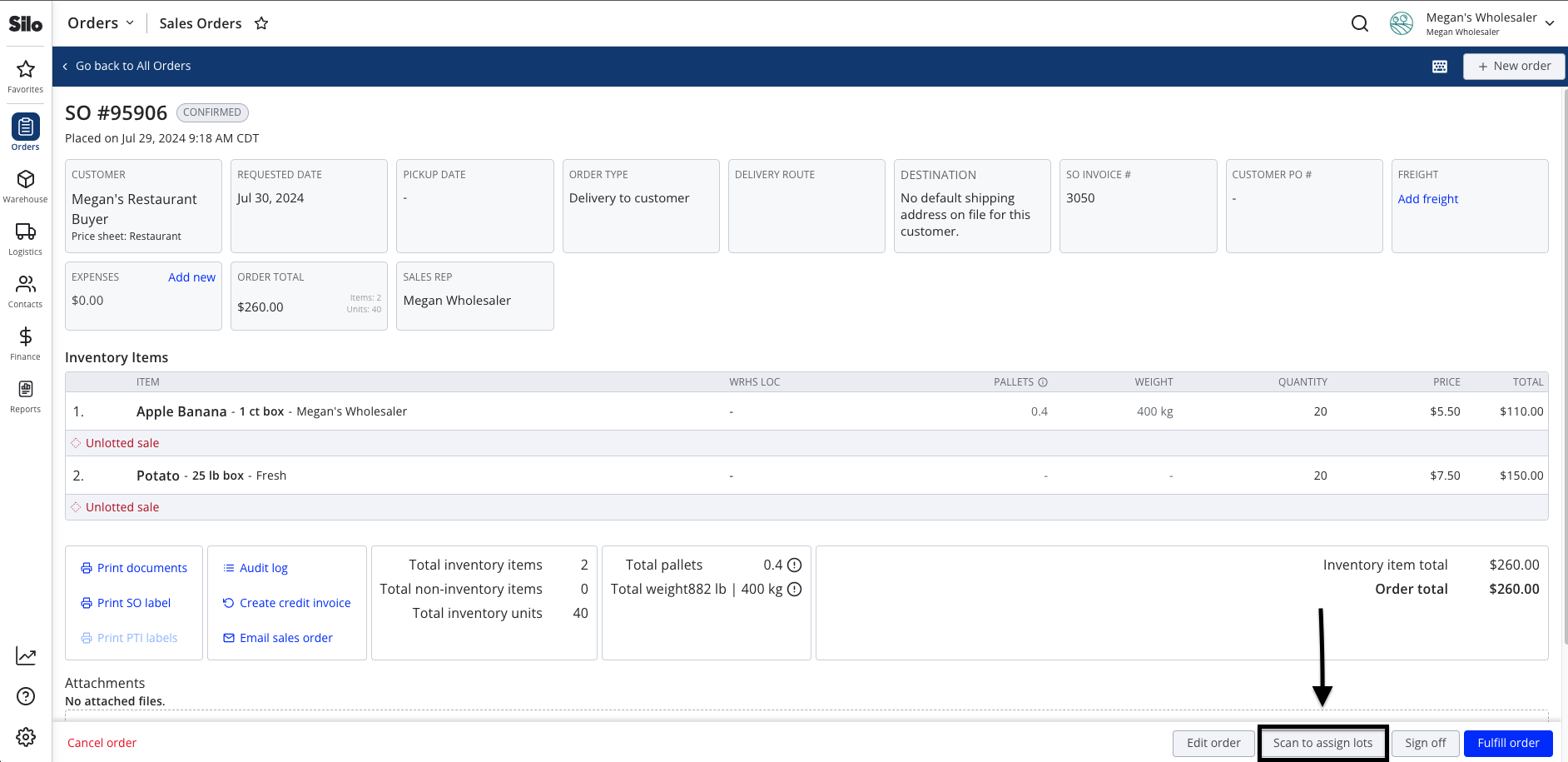Click Email sales order

click(x=278, y=638)
